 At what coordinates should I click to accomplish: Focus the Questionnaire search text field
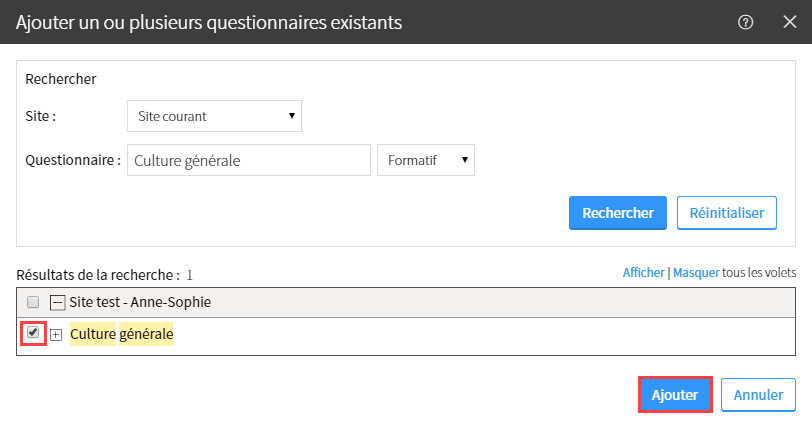click(x=249, y=160)
